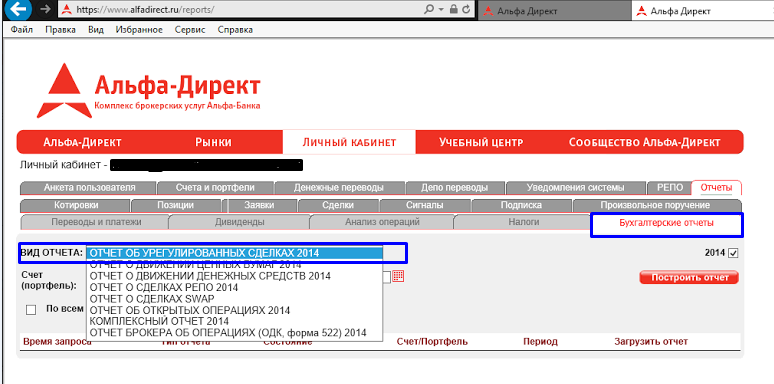This screenshot has height=384, width=774.
Task: Click the magnifier search icon in address bar
Action: 429,9
